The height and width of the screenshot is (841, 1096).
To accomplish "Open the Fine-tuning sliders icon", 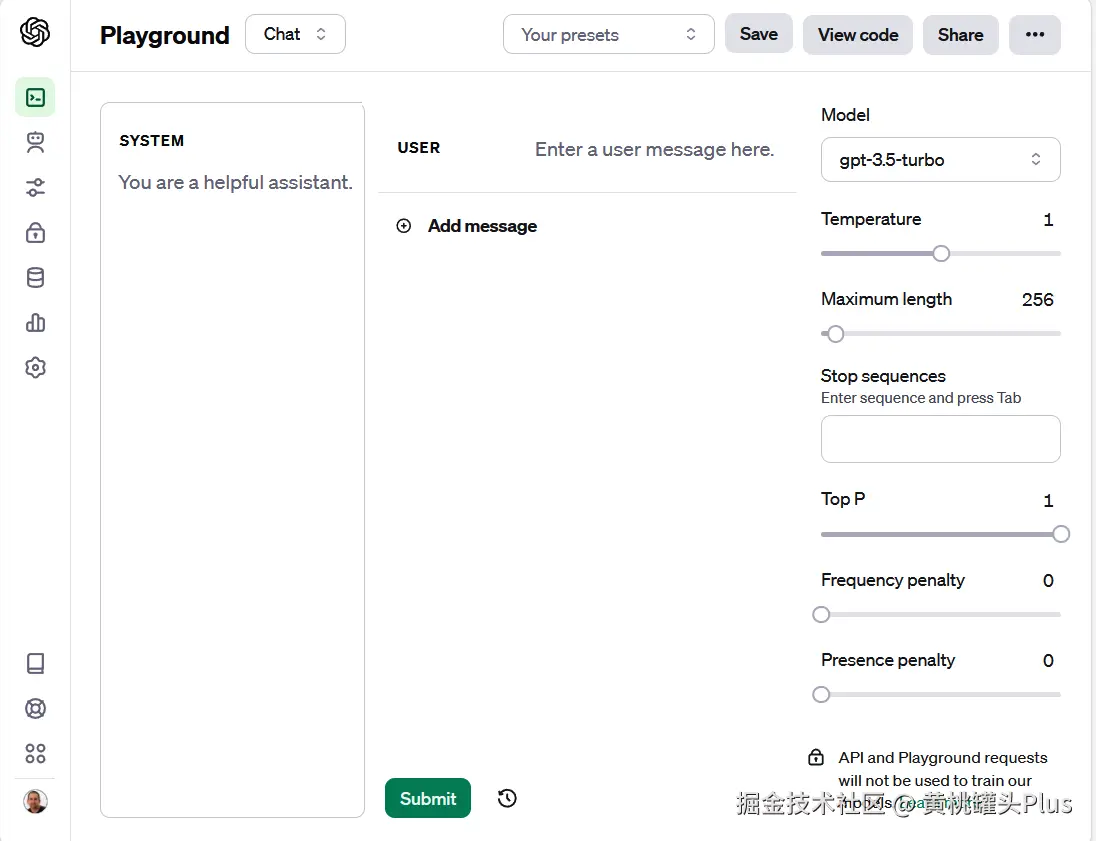I will (35, 188).
